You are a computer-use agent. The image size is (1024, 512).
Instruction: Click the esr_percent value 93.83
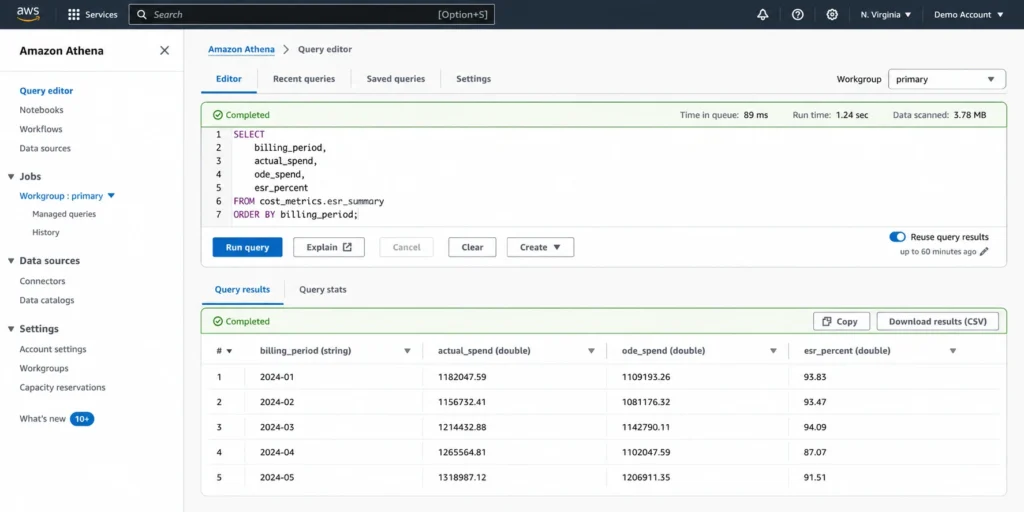point(815,377)
